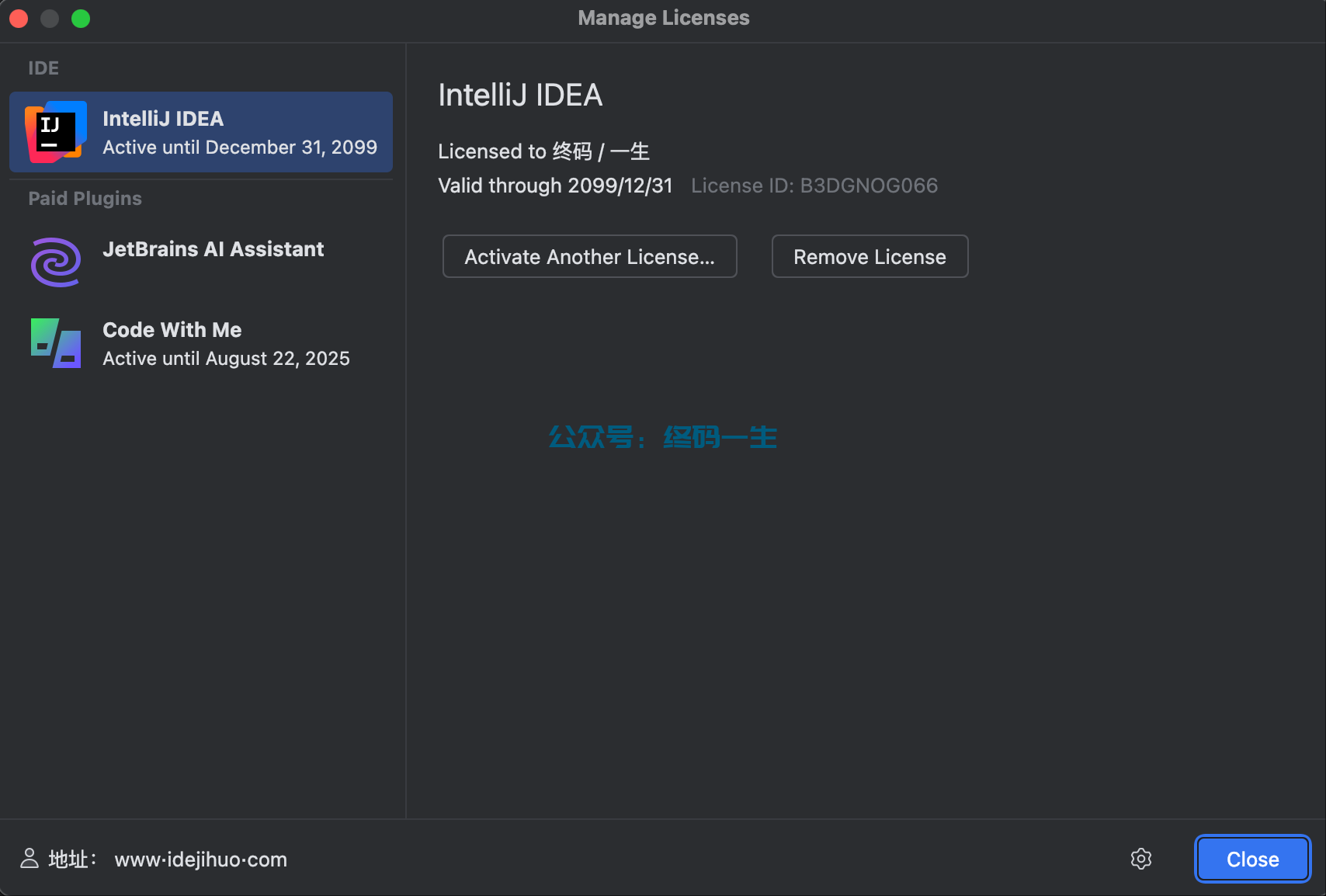
Task: Select the IntelliJ IDEA license entry title
Action: [163, 118]
